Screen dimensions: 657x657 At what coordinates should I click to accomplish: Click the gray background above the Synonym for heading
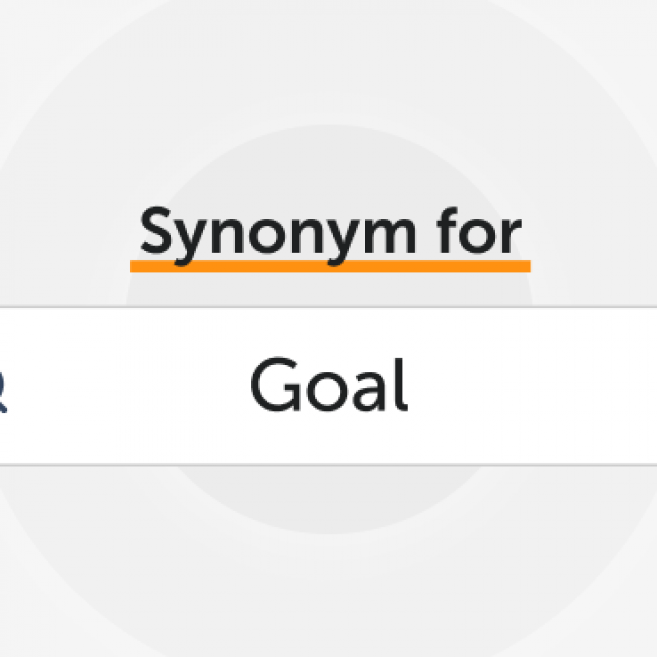(x=328, y=150)
